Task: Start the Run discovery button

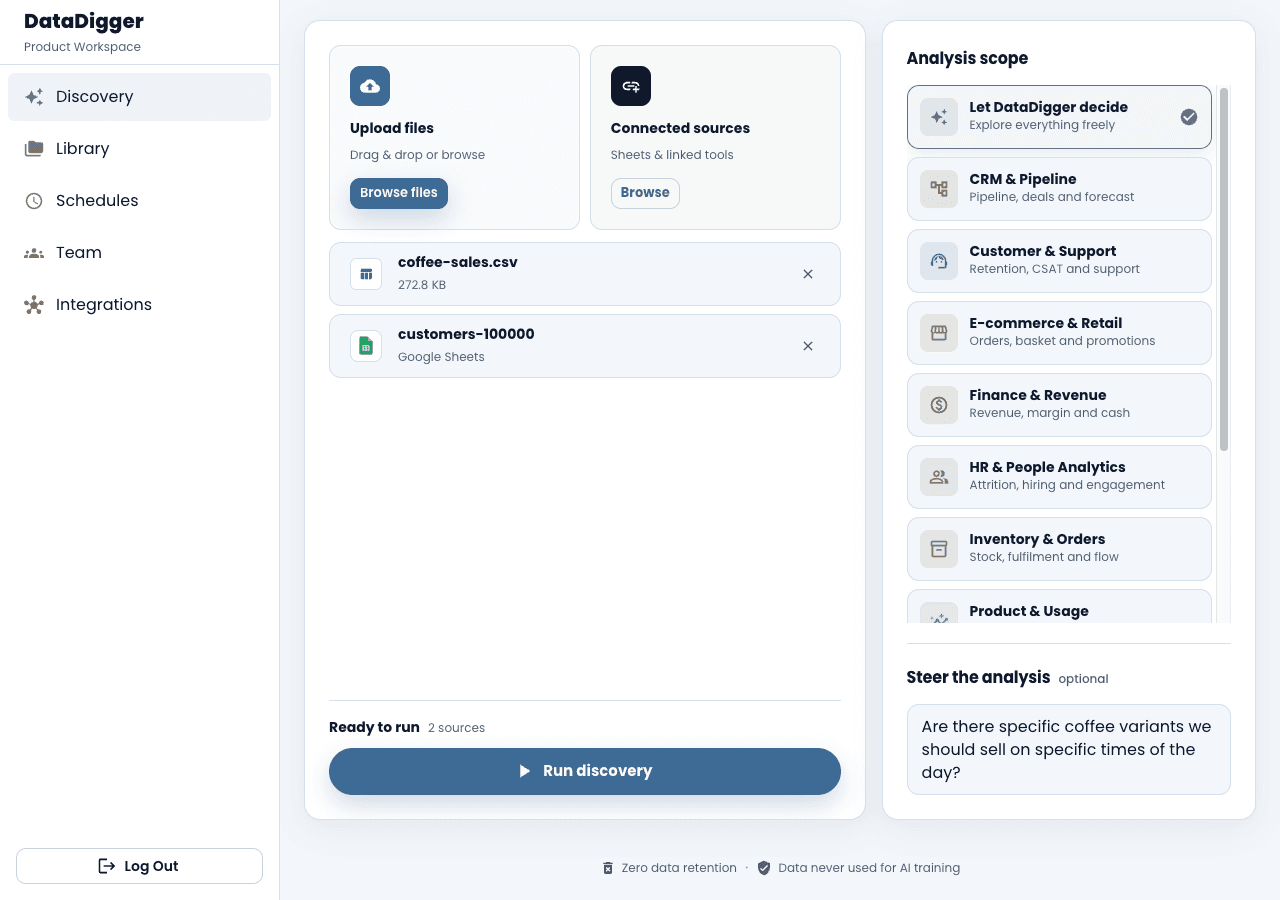Action: 585,771
